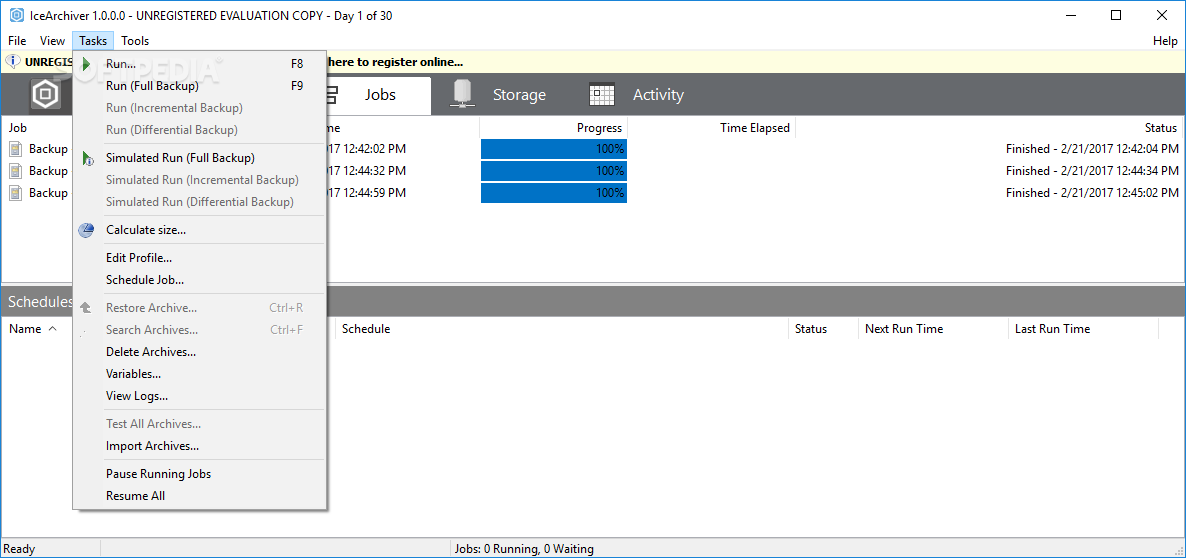Click the progress bar of 12:44:59 PM job
Viewport: 1186px width, 558px height.
554,193
